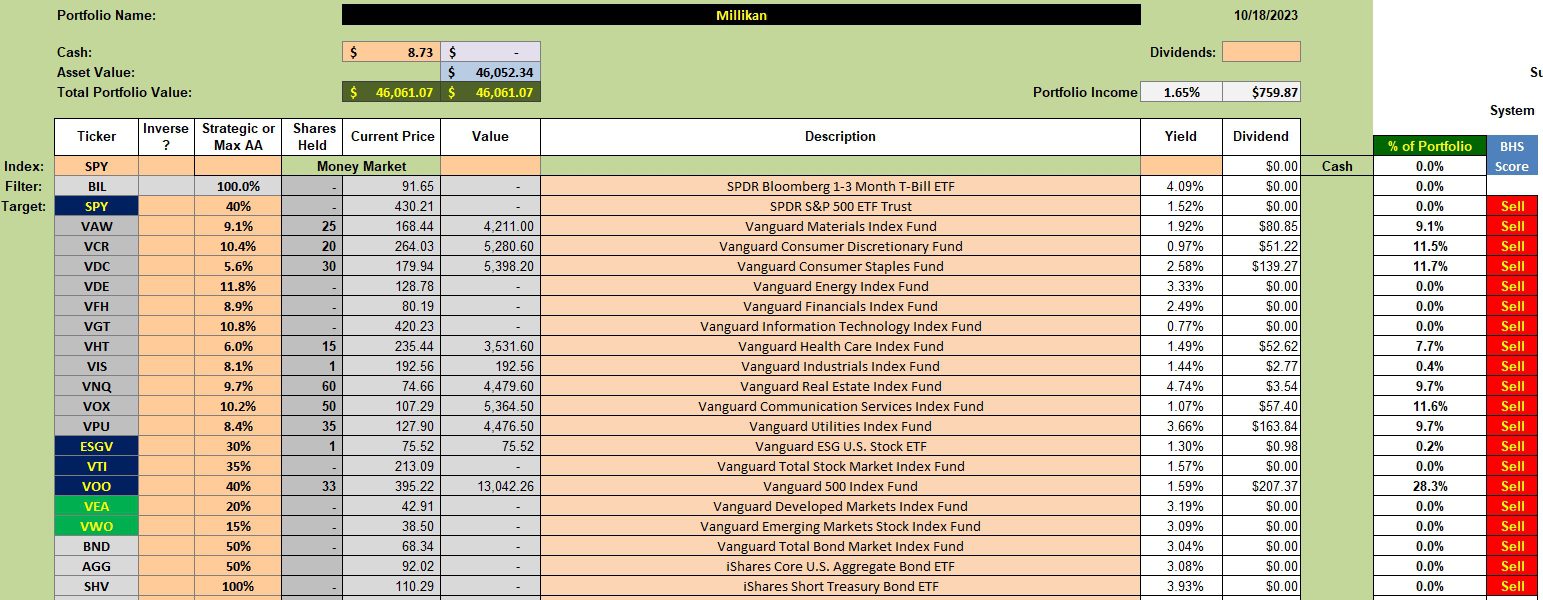This screenshot has width=1543, height=600.
Task: Click the VOO portfolio percent 28.3%
Action: (x=1430, y=486)
